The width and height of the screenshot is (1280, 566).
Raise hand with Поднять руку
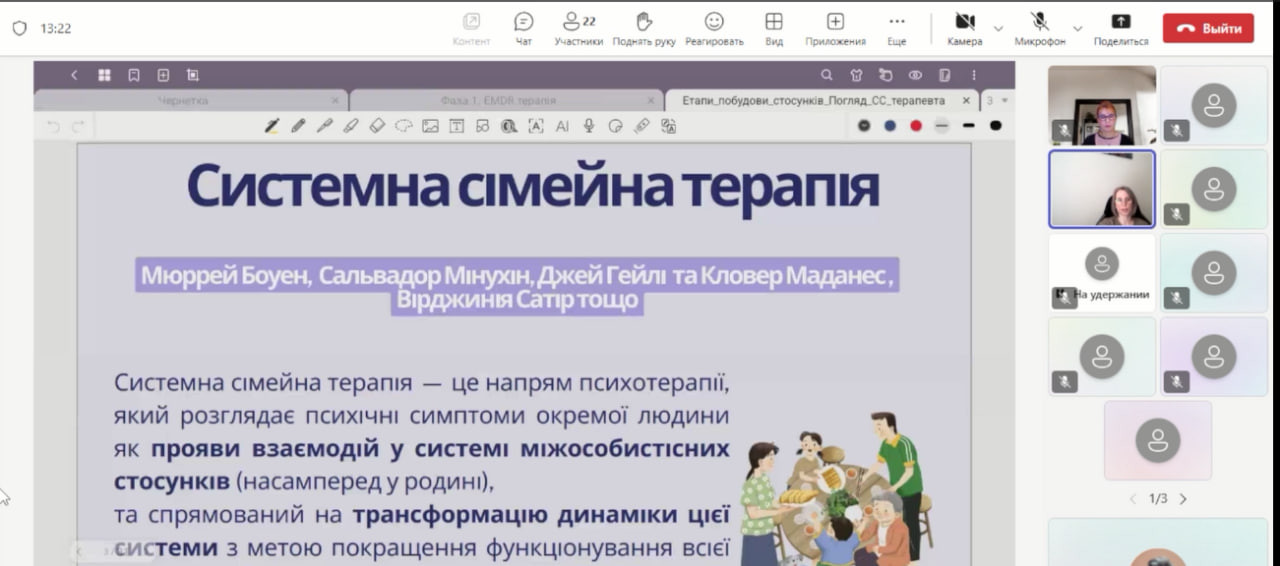pyautogui.click(x=644, y=28)
